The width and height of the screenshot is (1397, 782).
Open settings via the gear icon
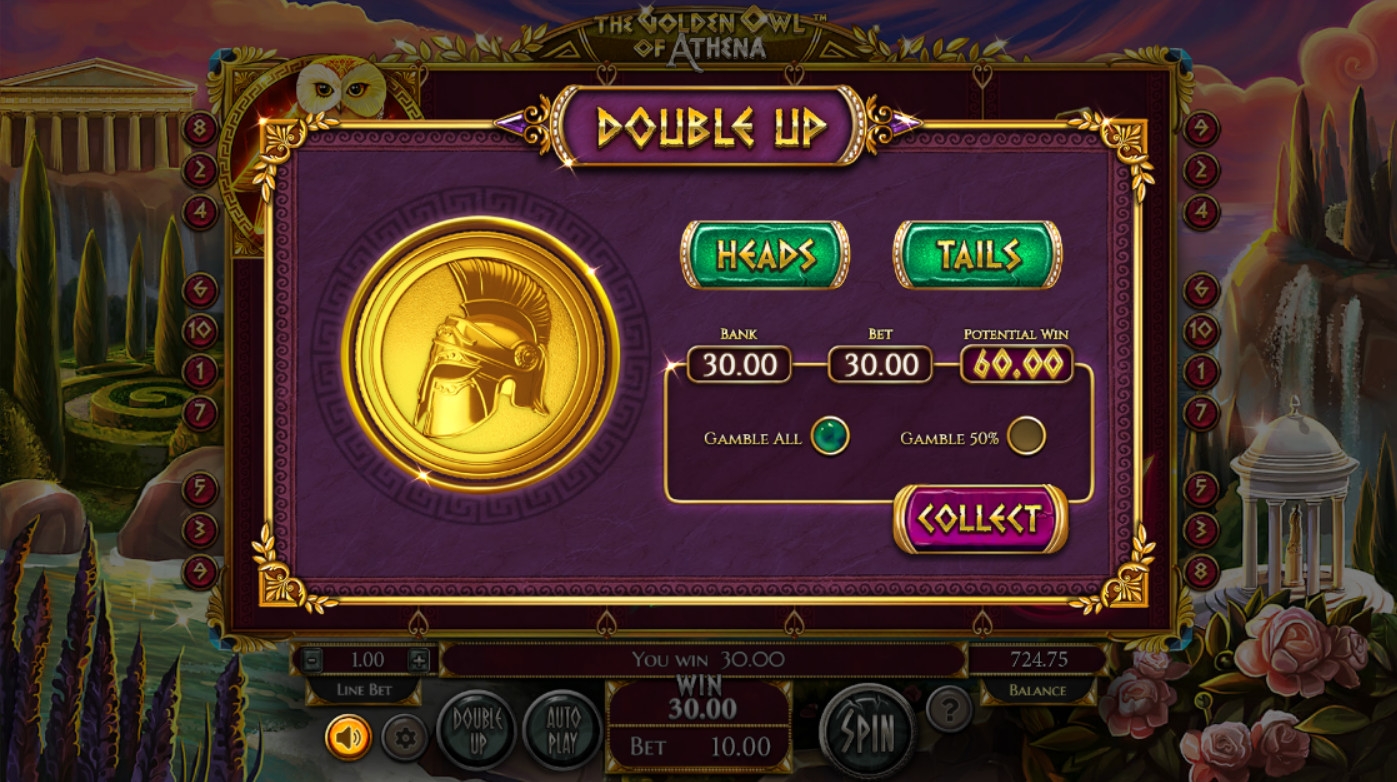pyautogui.click(x=405, y=739)
